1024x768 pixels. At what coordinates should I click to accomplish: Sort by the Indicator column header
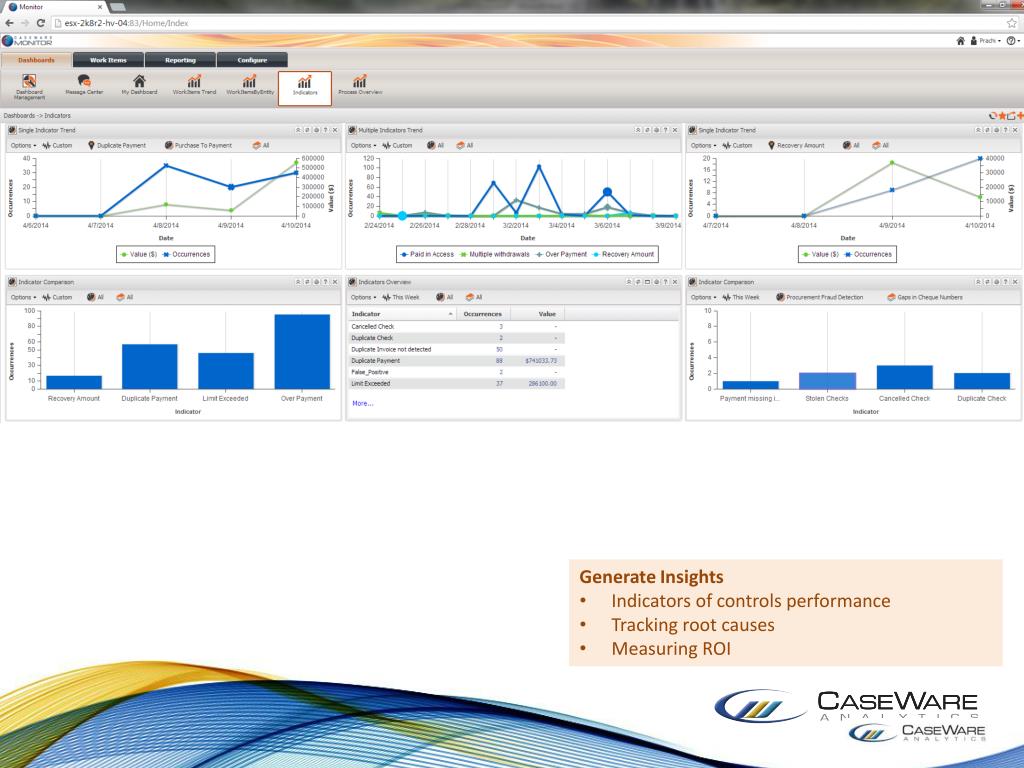click(402, 314)
